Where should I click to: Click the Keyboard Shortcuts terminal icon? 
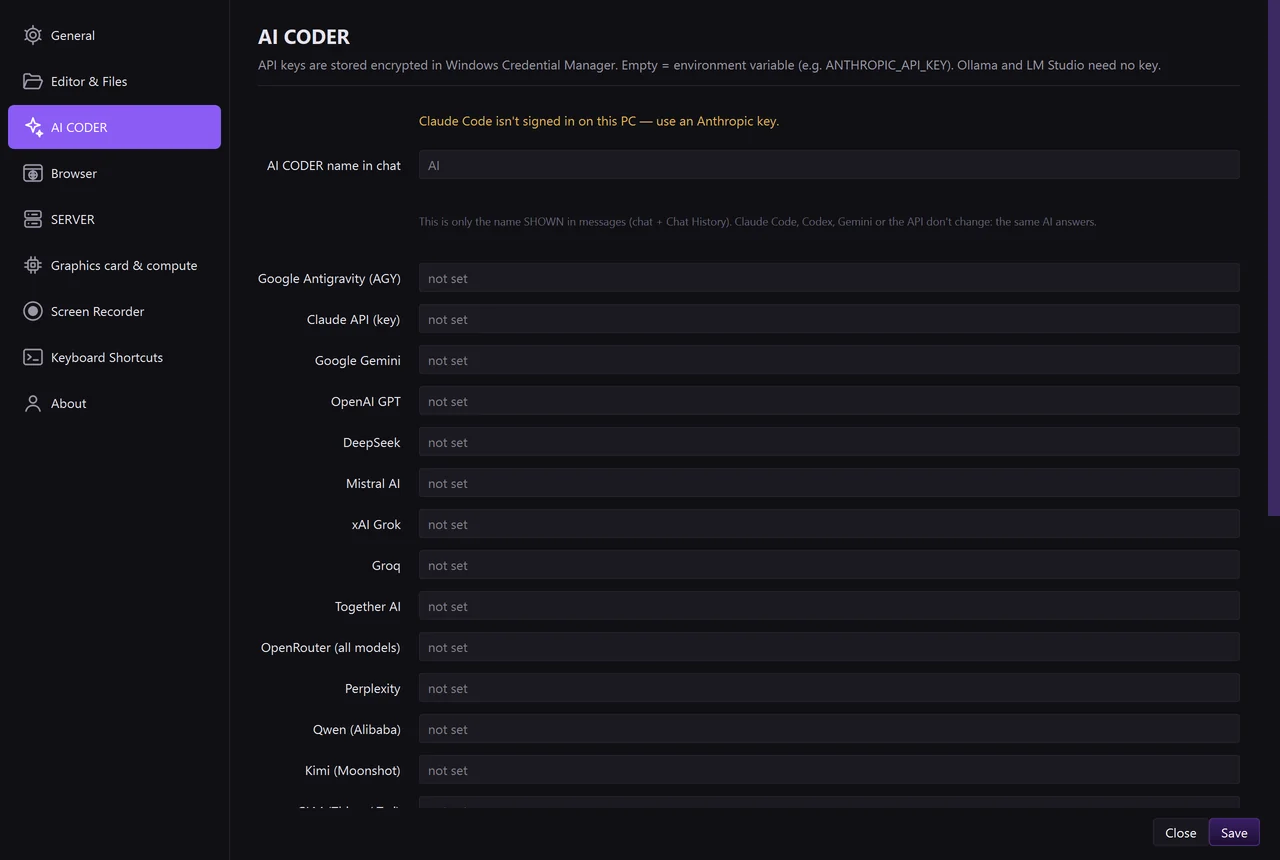tap(33, 357)
